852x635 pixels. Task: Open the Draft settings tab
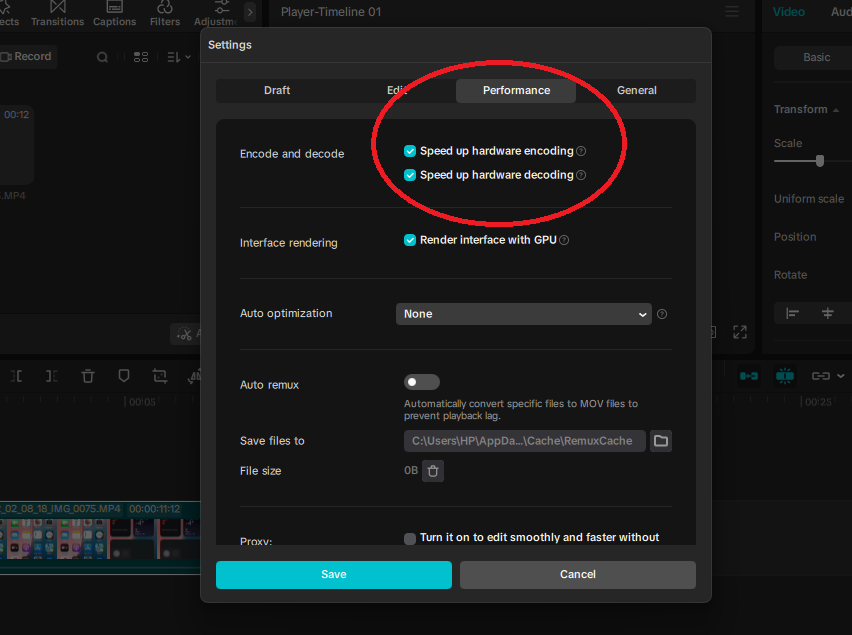coord(277,91)
